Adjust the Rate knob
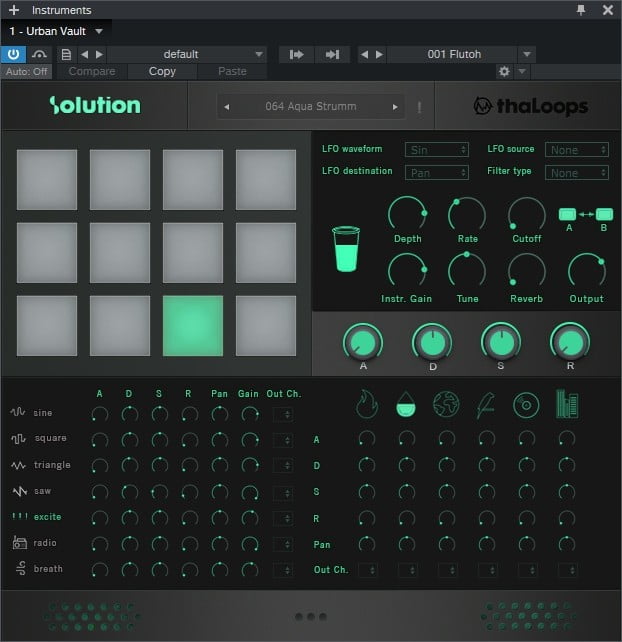Viewport: 622px width, 642px height. coord(467,214)
